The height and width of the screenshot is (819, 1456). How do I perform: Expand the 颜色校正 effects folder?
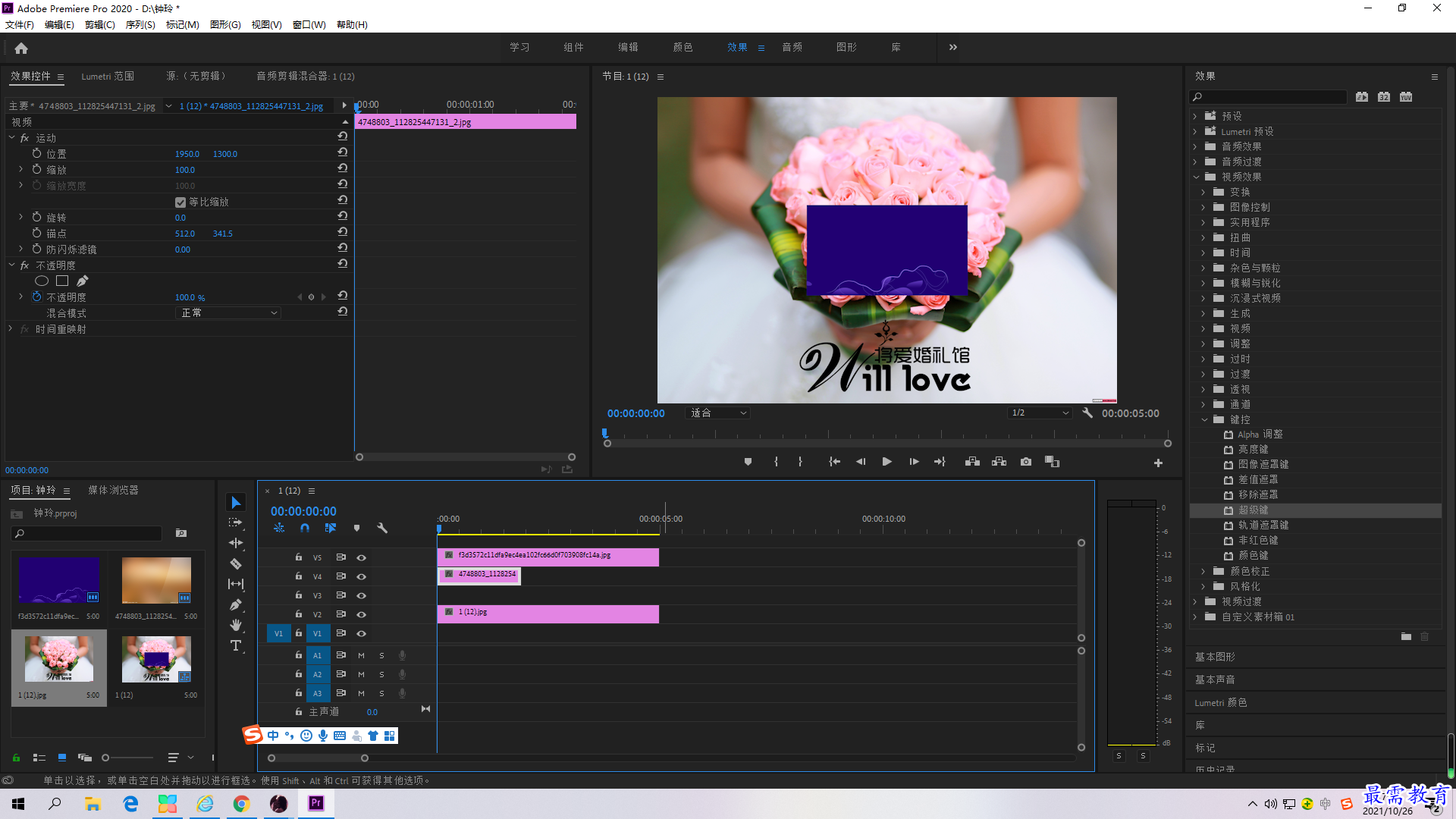[1203, 571]
